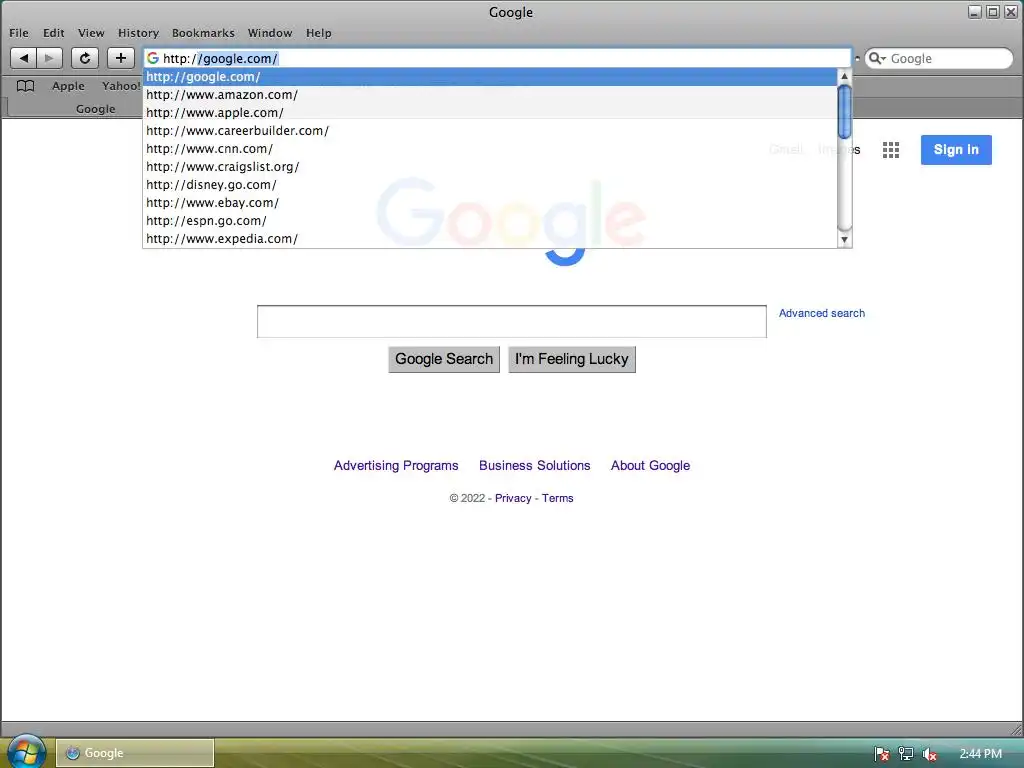Choose http://www.careerbuilder.com/ suggestion
The width and height of the screenshot is (1024, 768).
[x=490, y=131]
